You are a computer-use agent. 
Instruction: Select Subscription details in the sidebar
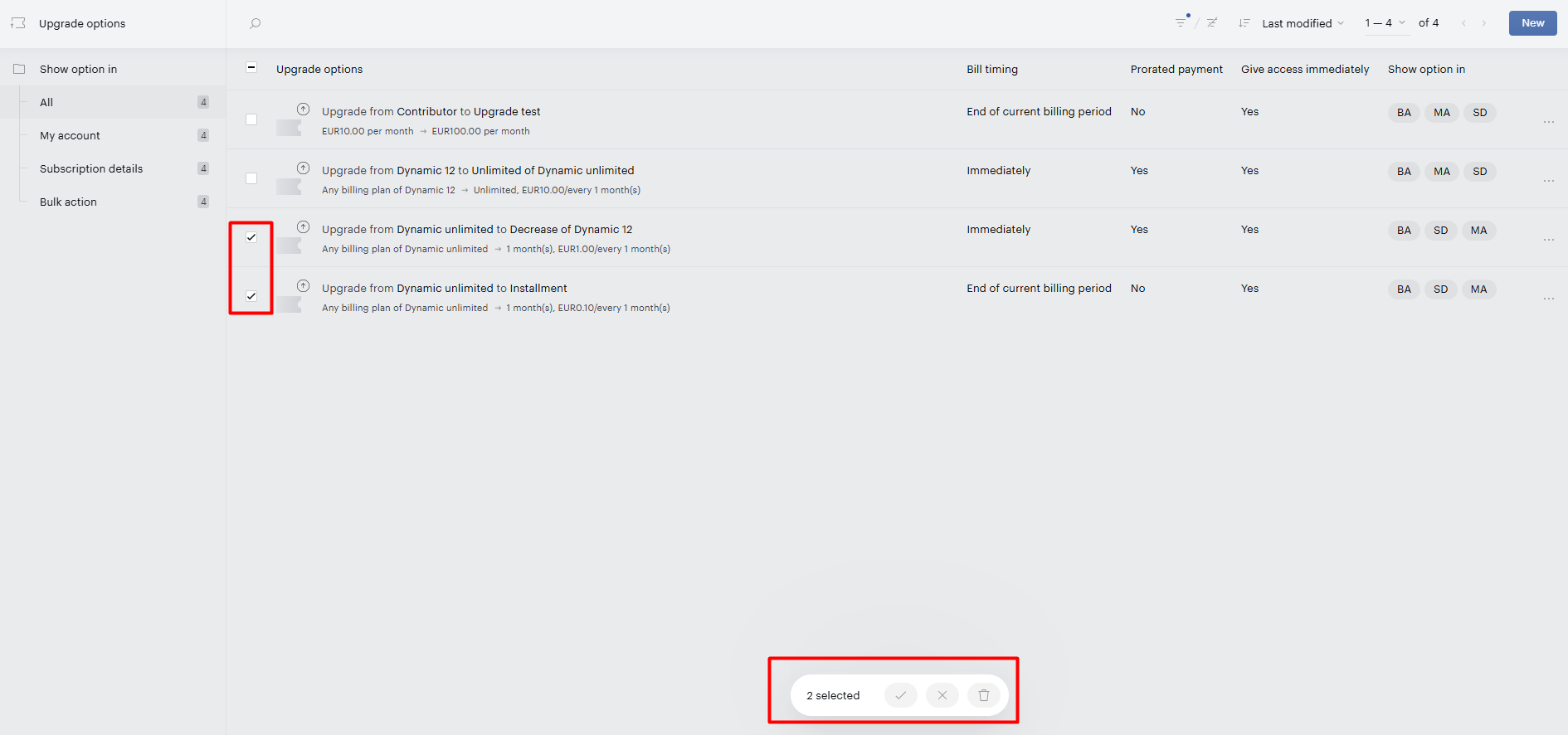(x=113, y=168)
